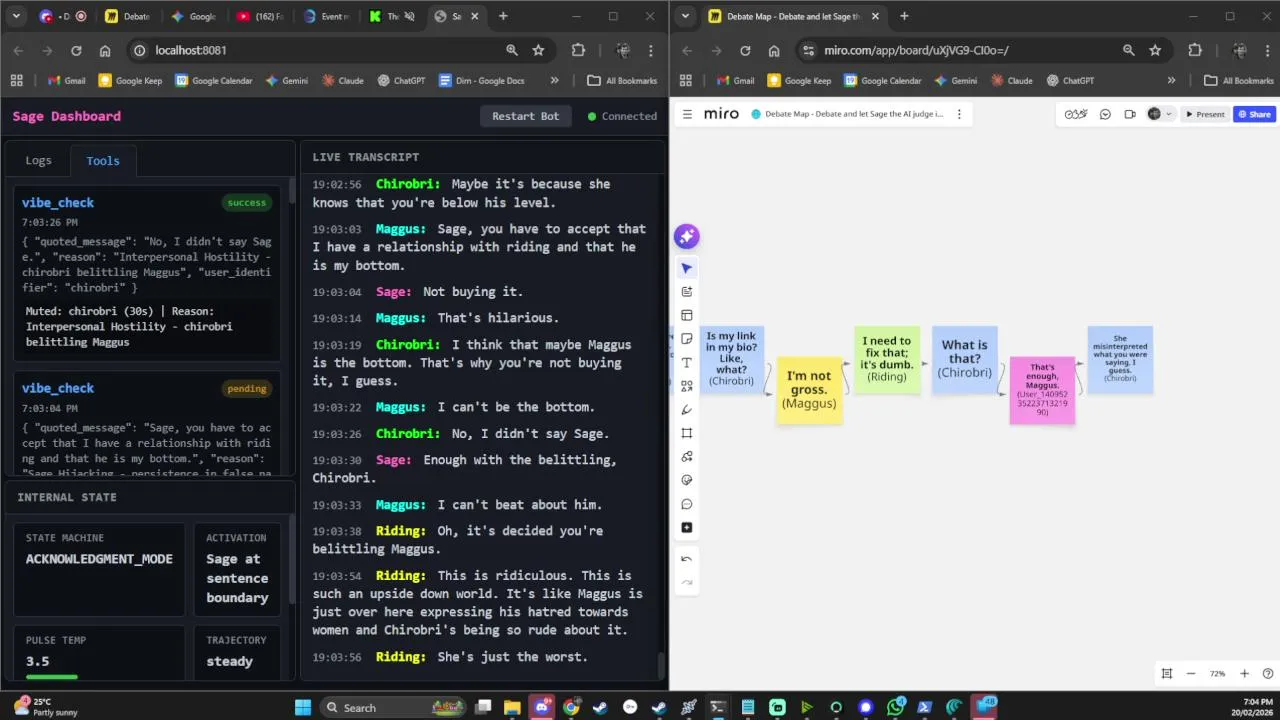Open Miro comments/chat bubble icon in header

pos(1105,114)
